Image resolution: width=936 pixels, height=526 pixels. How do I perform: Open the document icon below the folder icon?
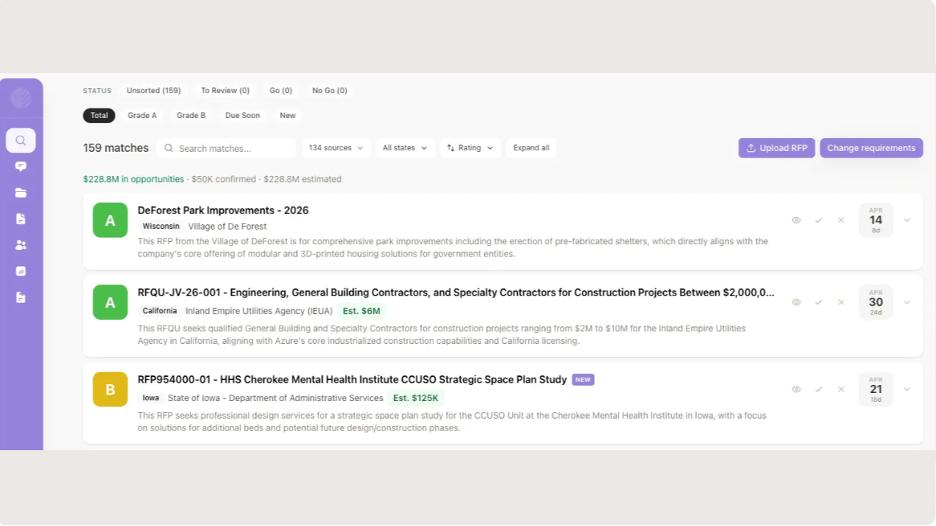coord(21,219)
